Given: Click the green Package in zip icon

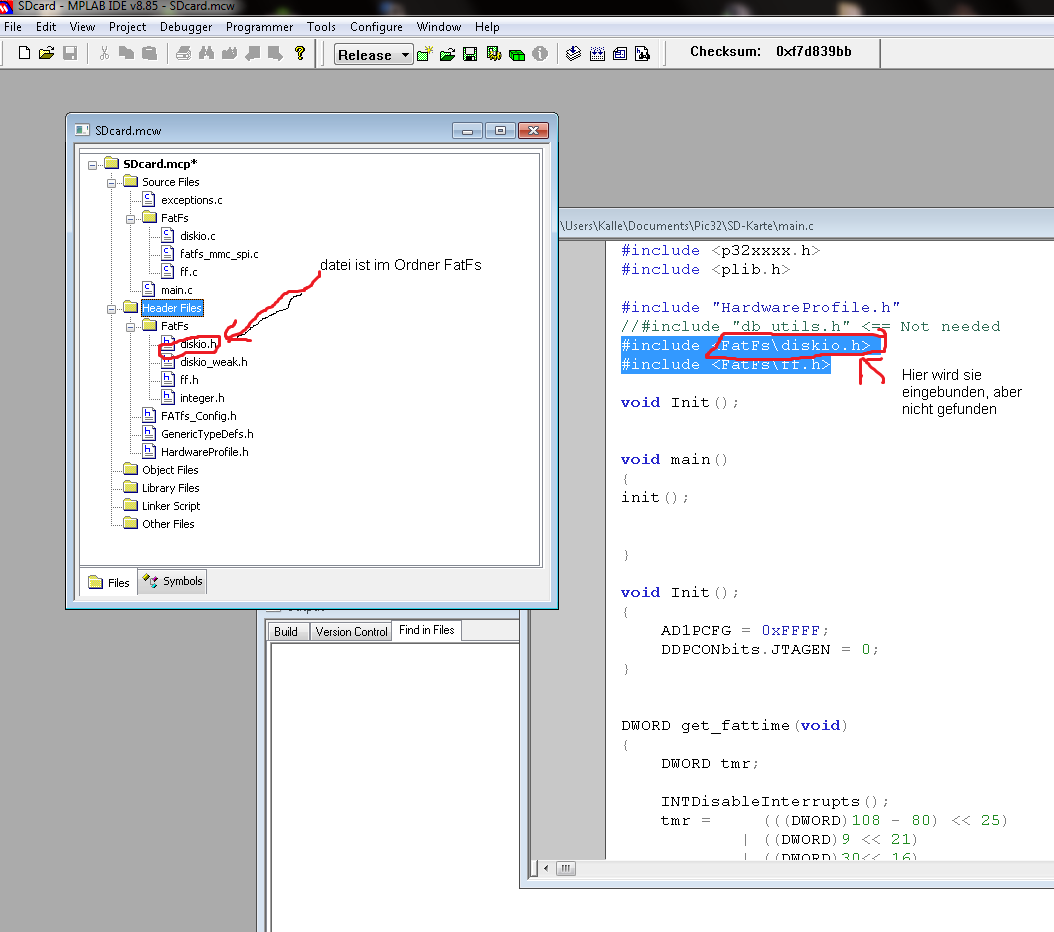Looking at the screenshot, I should click(517, 54).
